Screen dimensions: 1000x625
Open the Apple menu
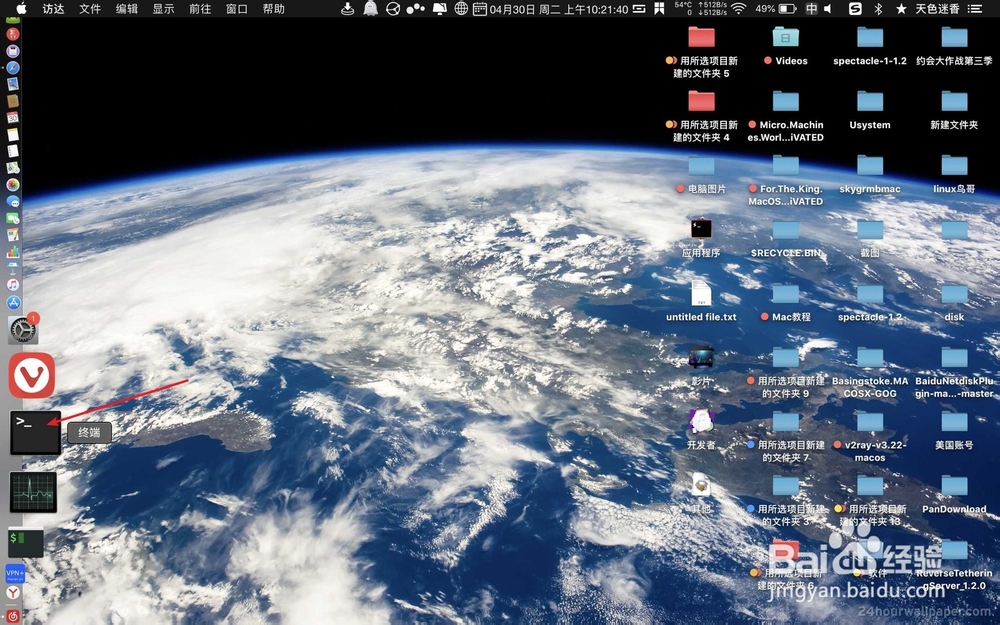pos(21,8)
